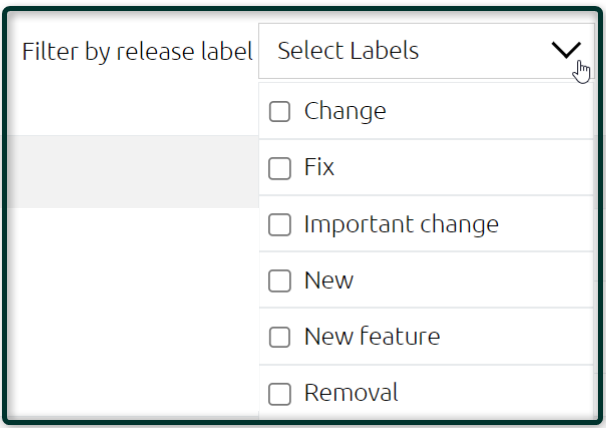The width and height of the screenshot is (606, 428).
Task: Toggle the checkbox beside New
Action: (x=279, y=281)
